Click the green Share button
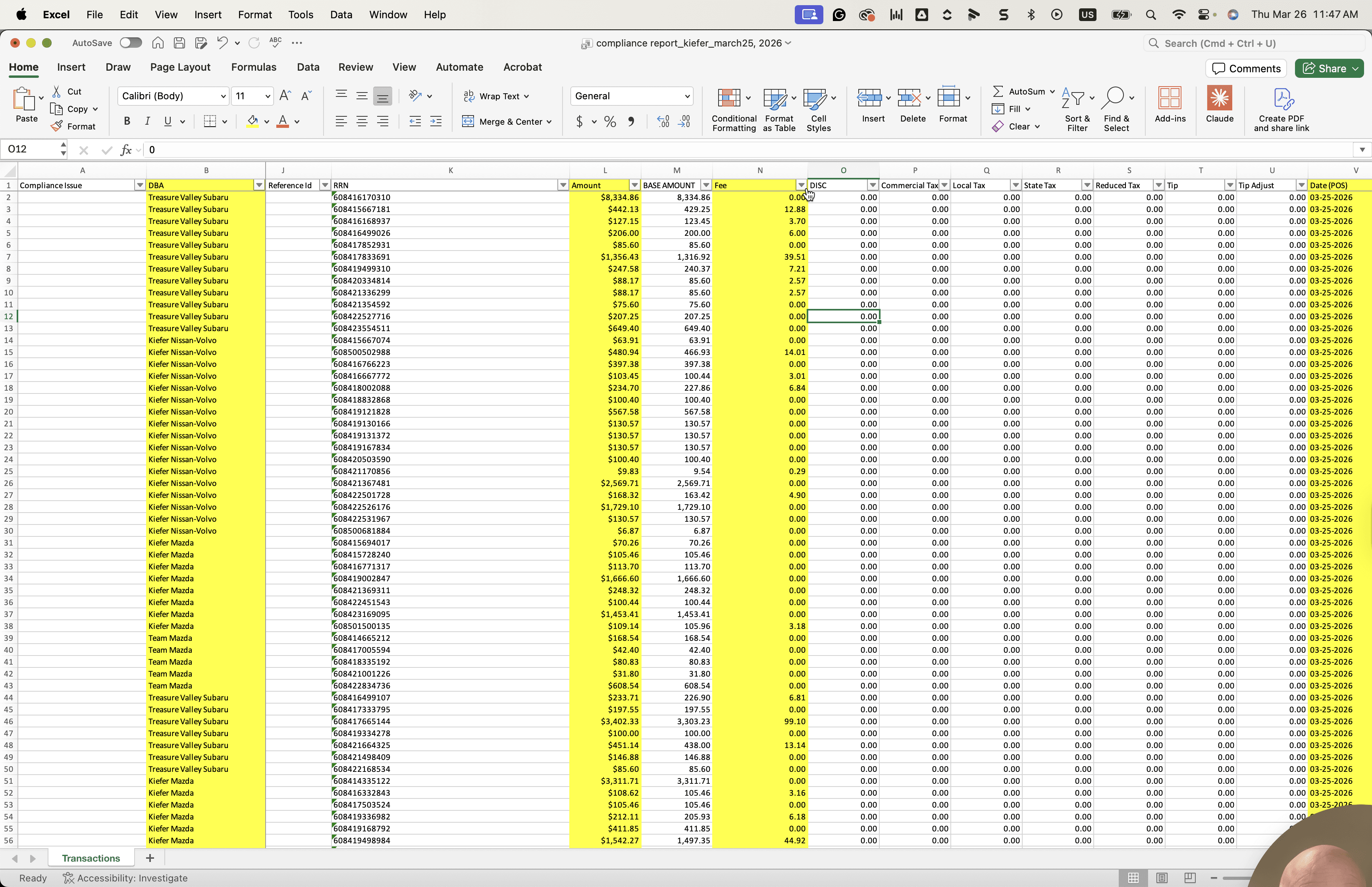This screenshot has width=1372, height=887. pyautogui.click(x=1329, y=69)
